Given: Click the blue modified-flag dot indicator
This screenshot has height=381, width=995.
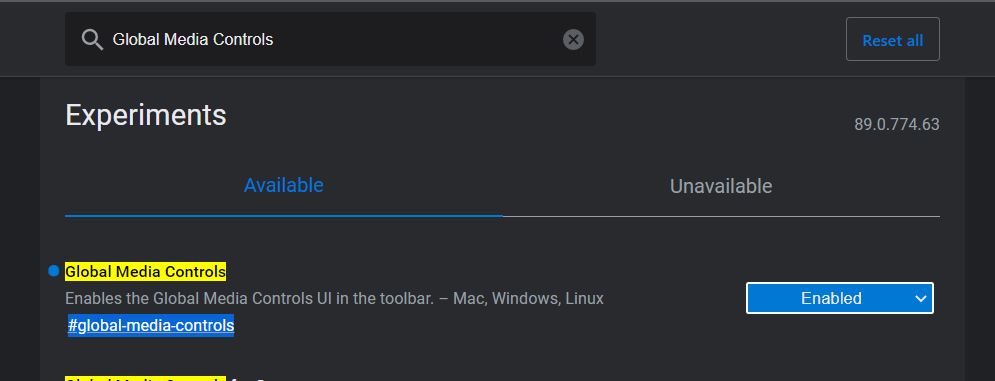Looking at the screenshot, I should (x=53, y=271).
